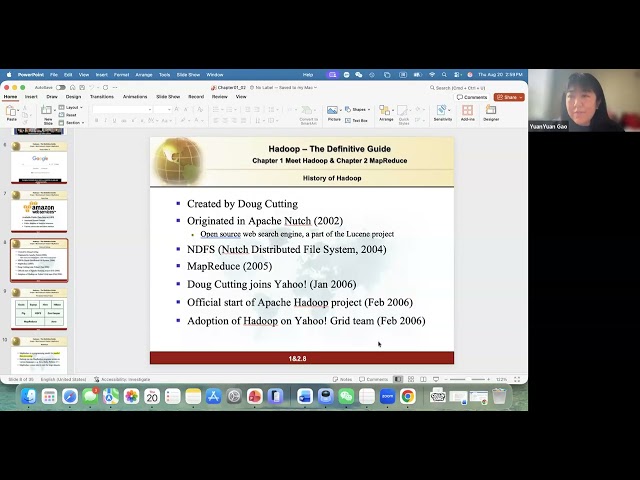Click the Text Box tool
The image size is (640, 480).
(x=356, y=120)
